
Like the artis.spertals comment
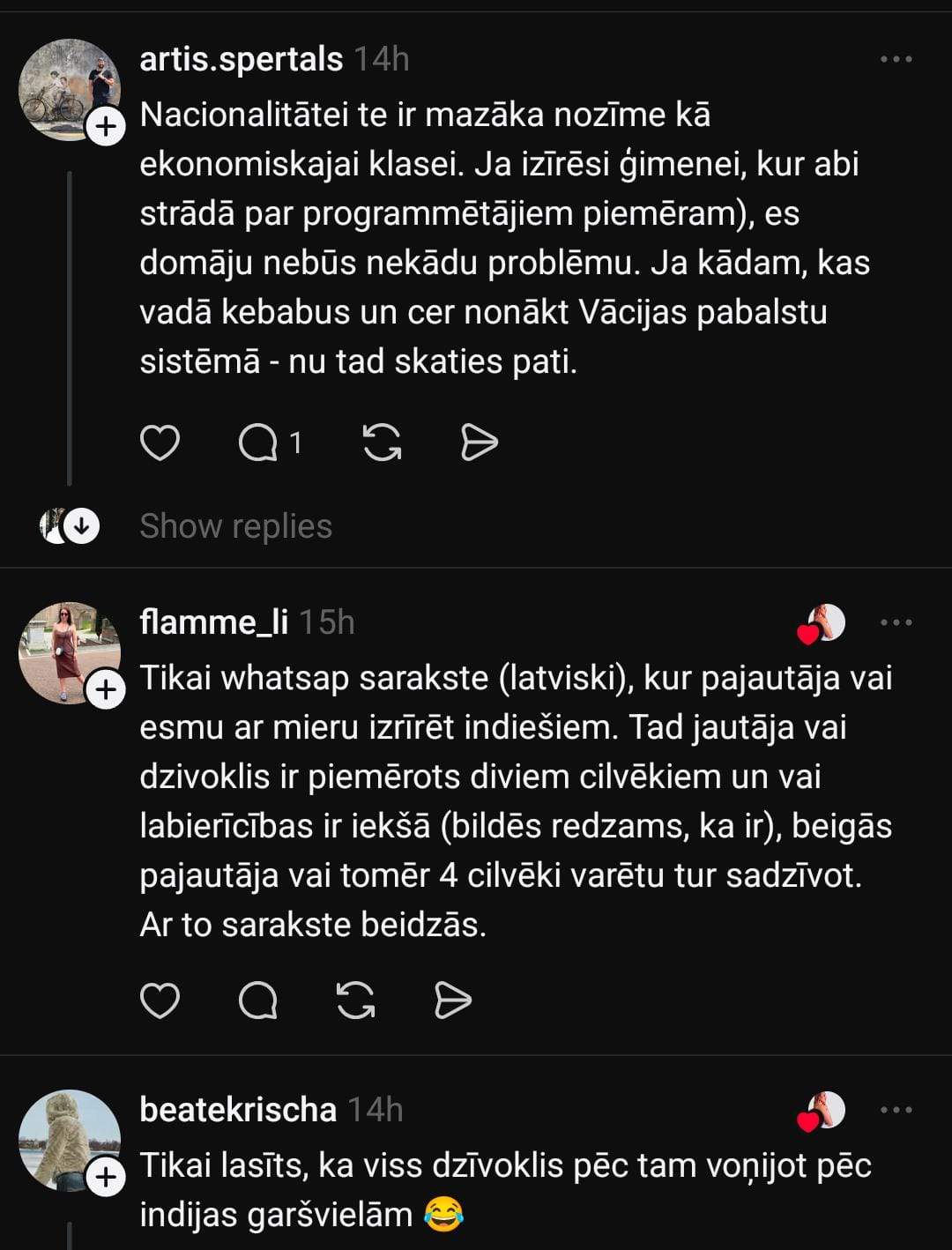[160, 443]
